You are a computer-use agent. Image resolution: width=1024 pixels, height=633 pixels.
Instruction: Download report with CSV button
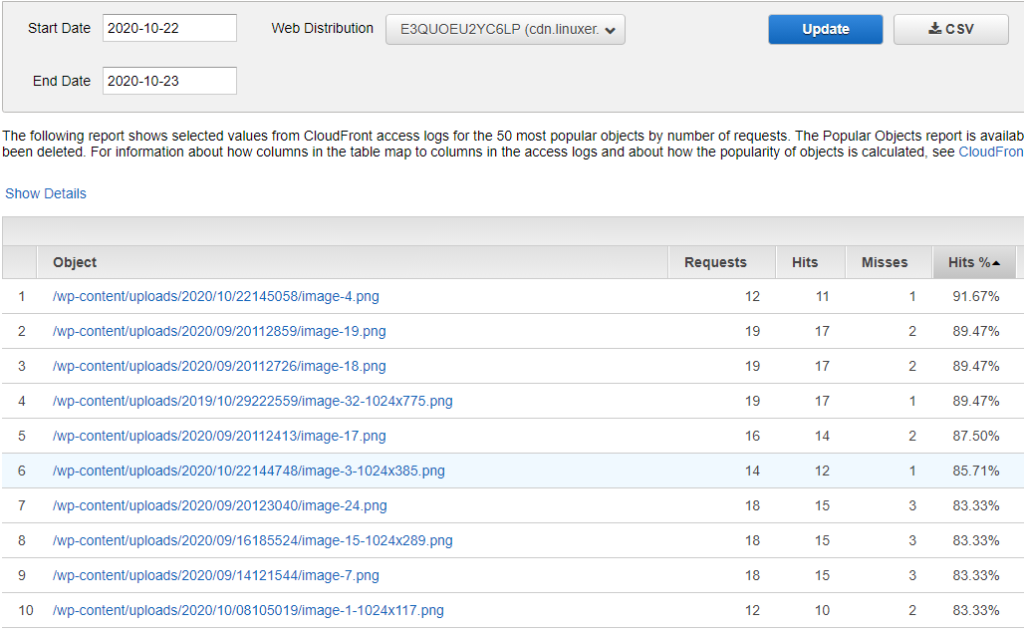click(950, 30)
